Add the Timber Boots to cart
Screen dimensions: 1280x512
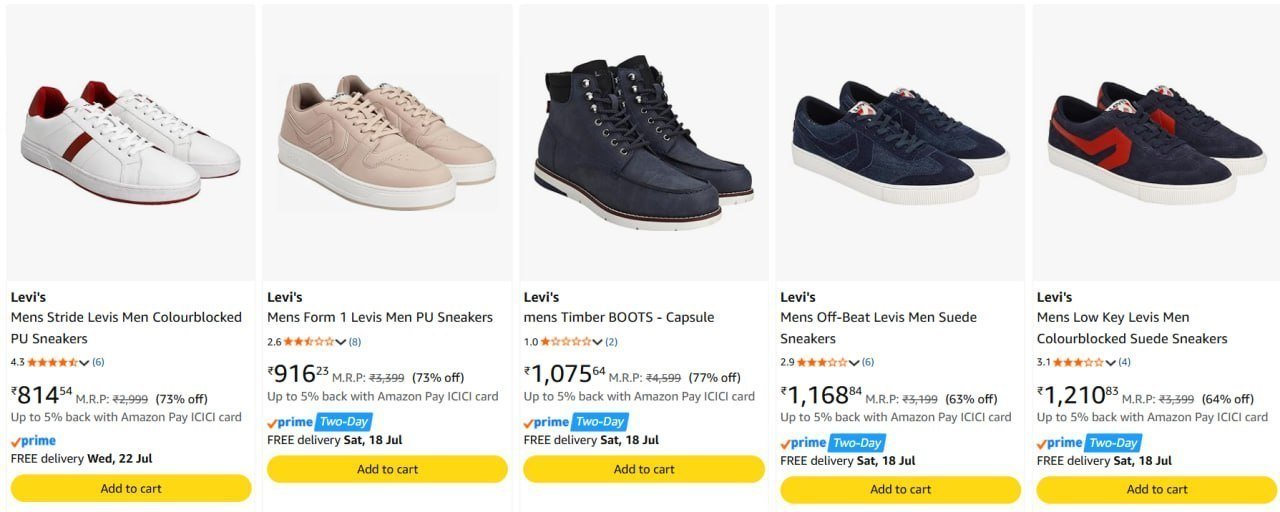coord(644,469)
